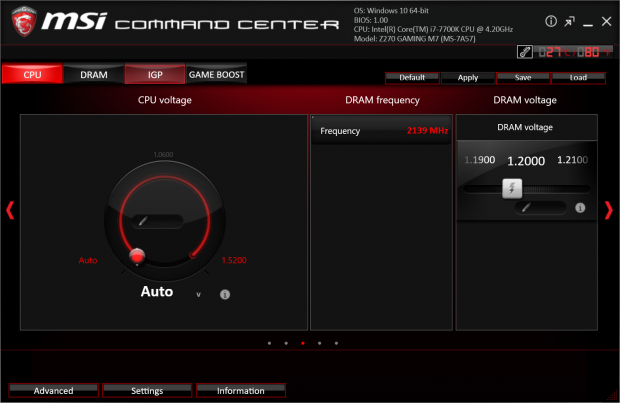The image size is (620, 403).
Task: Open the info icon in title bar
Action: [x=551, y=21]
